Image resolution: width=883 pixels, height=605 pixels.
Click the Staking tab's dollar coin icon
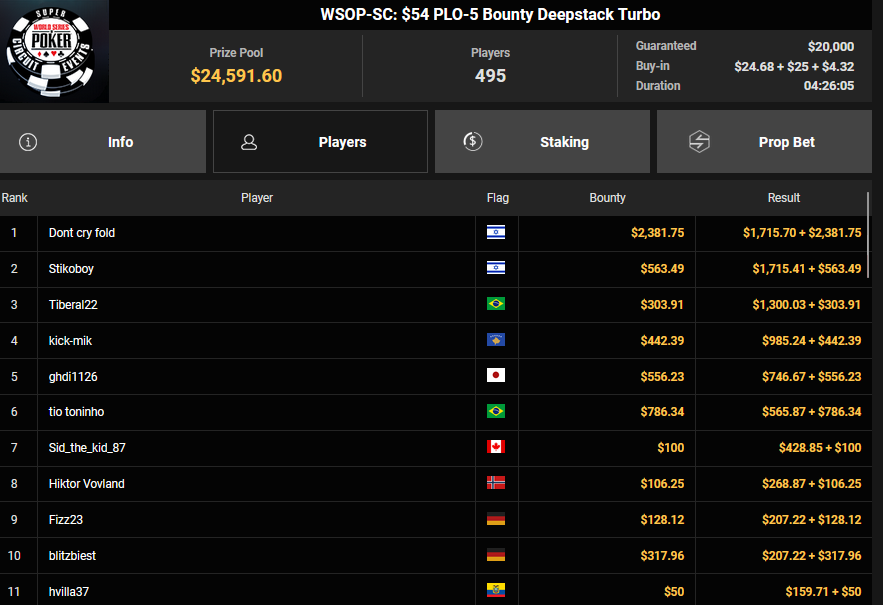(x=473, y=142)
